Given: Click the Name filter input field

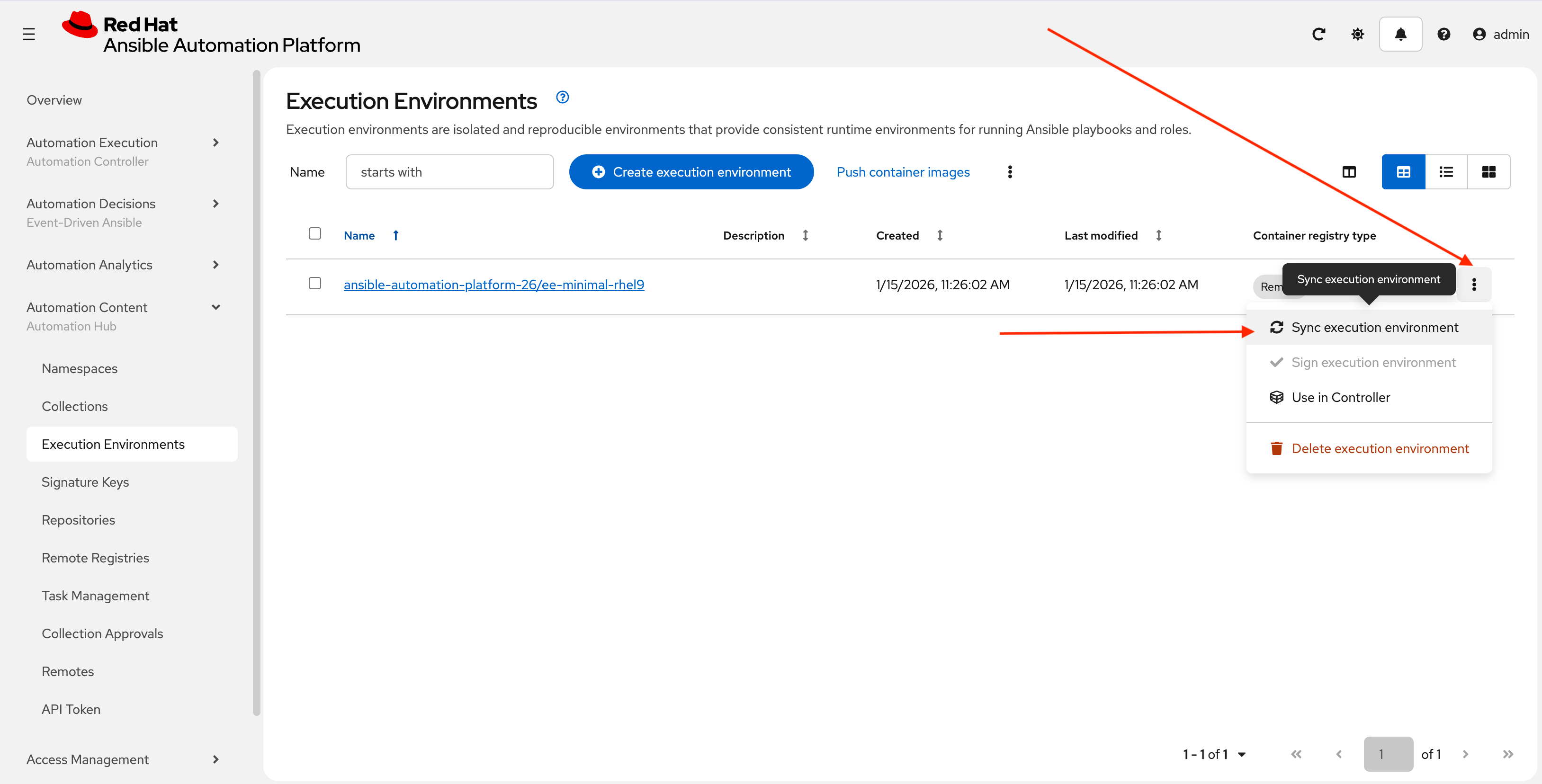Looking at the screenshot, I should tap(449, 172).
